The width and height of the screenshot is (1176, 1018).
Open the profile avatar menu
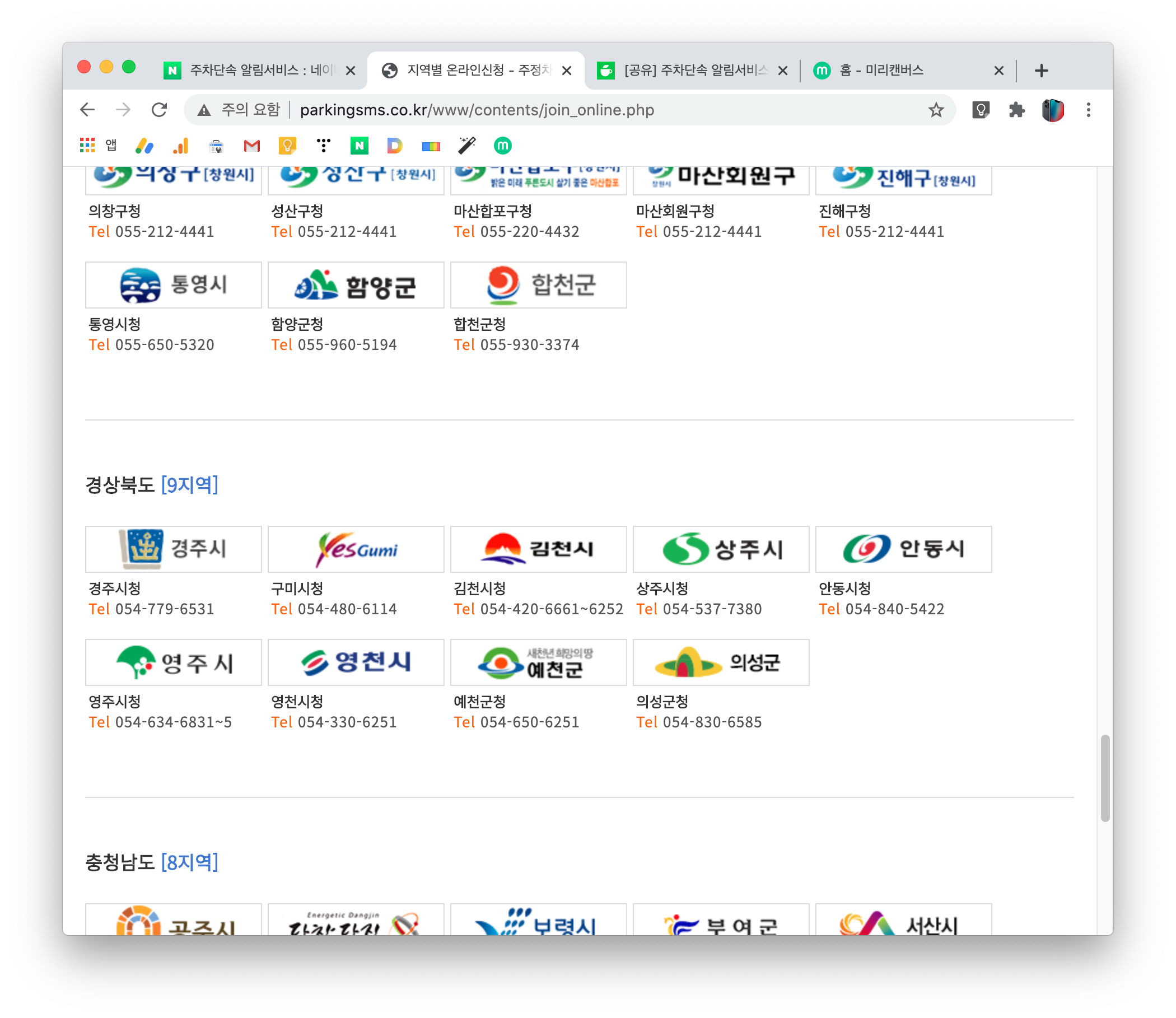(1052, 110)
